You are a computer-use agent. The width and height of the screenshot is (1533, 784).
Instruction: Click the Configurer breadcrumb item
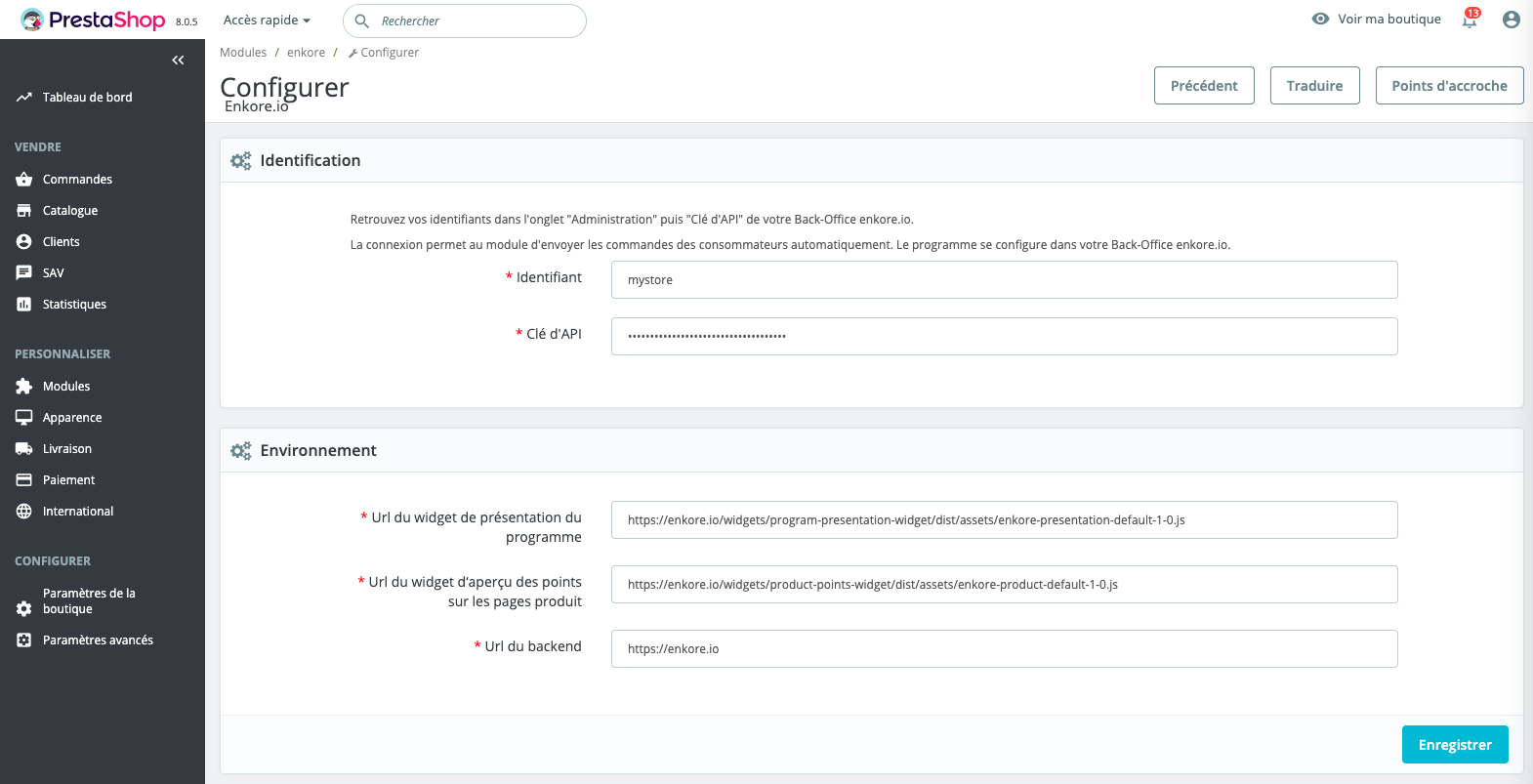pyautogui.click(x=384, y=53)
